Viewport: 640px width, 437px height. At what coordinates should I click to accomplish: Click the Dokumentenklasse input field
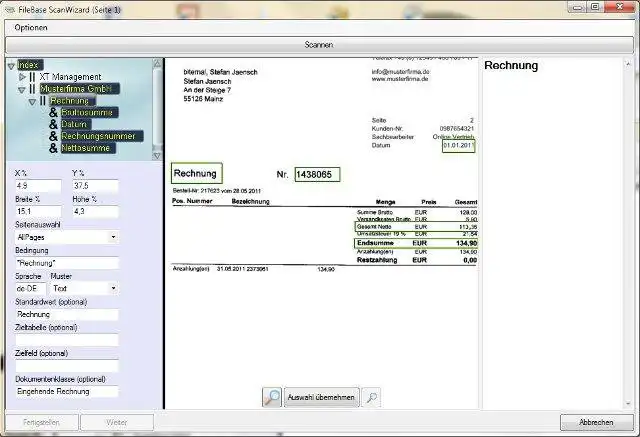[67, 391]
